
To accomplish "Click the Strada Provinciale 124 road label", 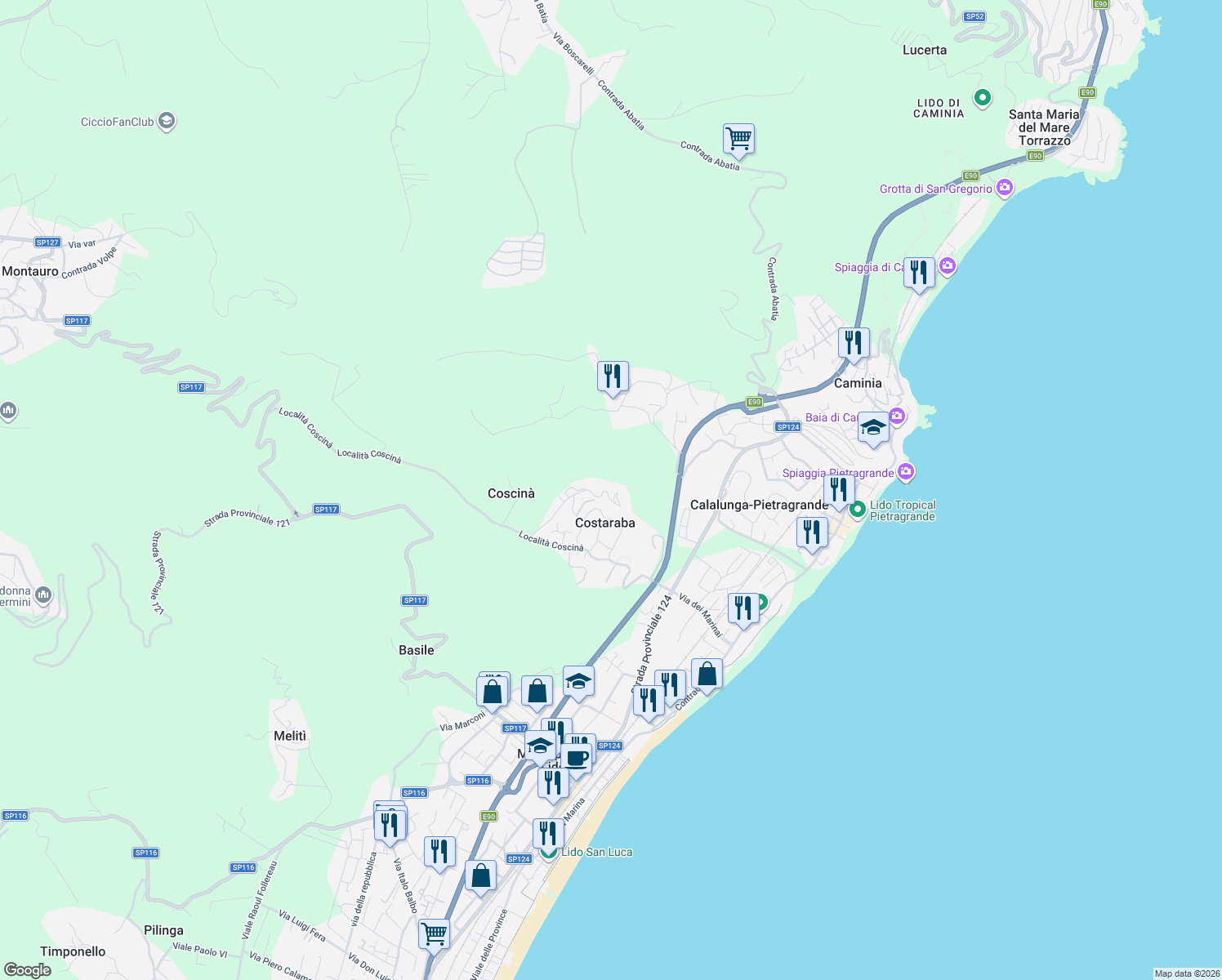I will (652, 643).
